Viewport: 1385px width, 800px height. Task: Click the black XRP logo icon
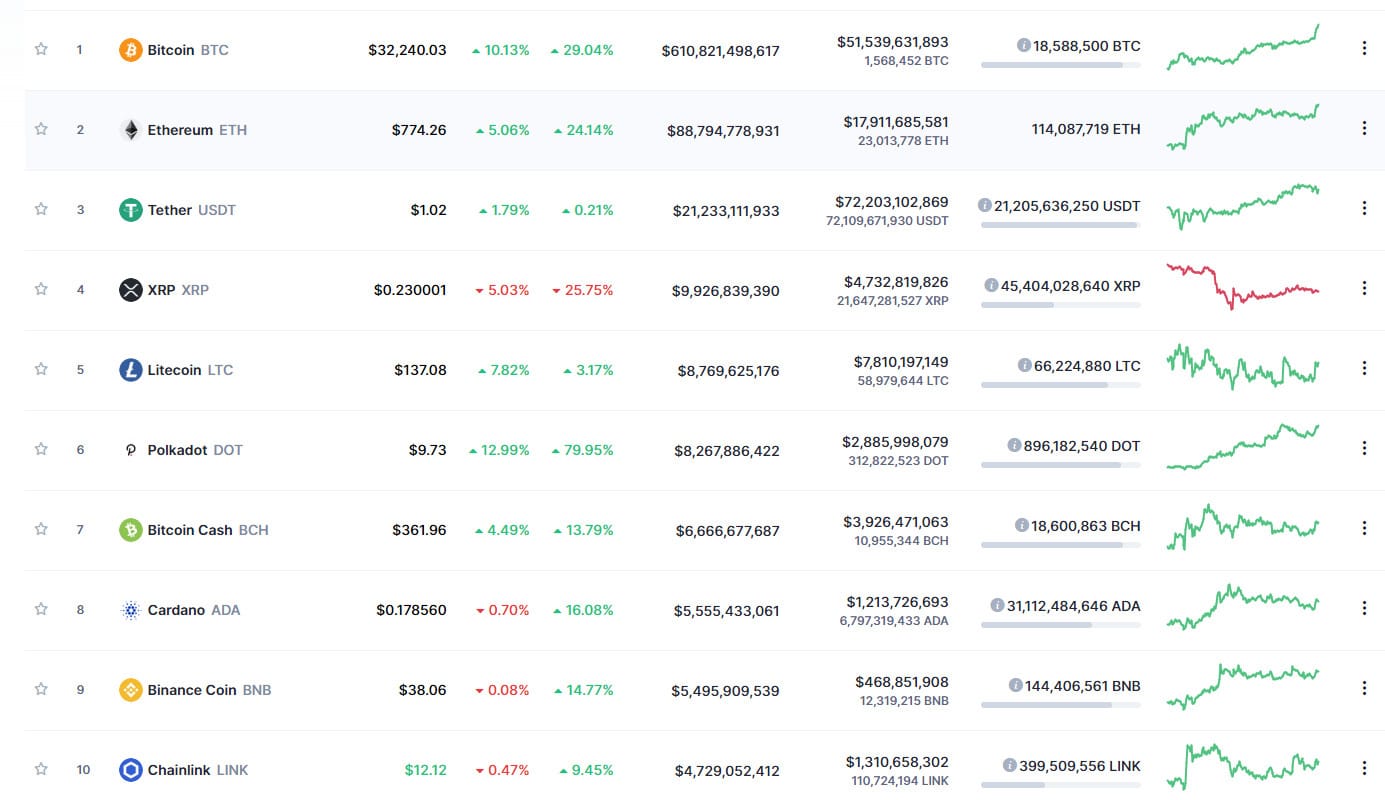(131, 290)
